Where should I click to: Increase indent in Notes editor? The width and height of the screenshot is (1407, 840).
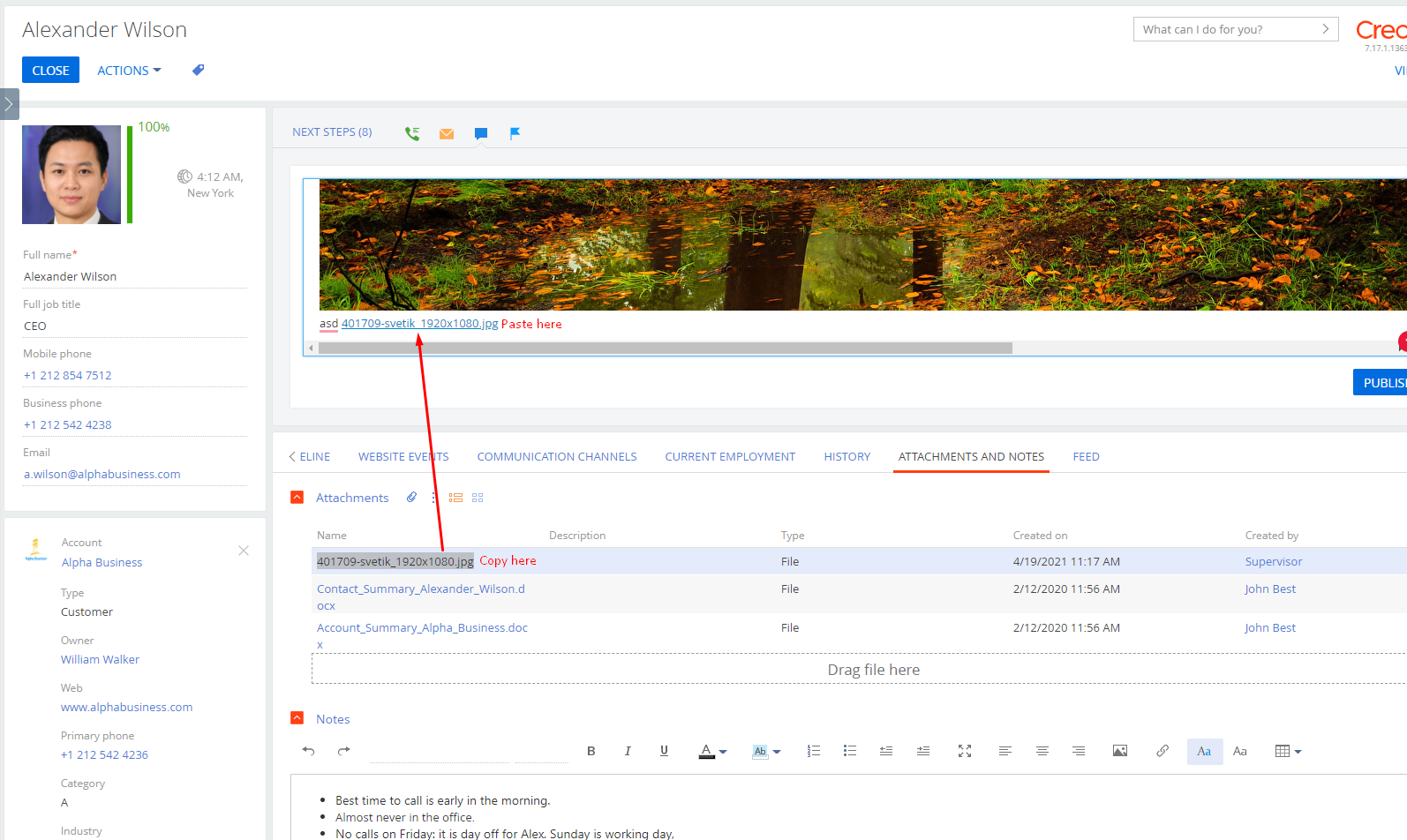point(923,751)
